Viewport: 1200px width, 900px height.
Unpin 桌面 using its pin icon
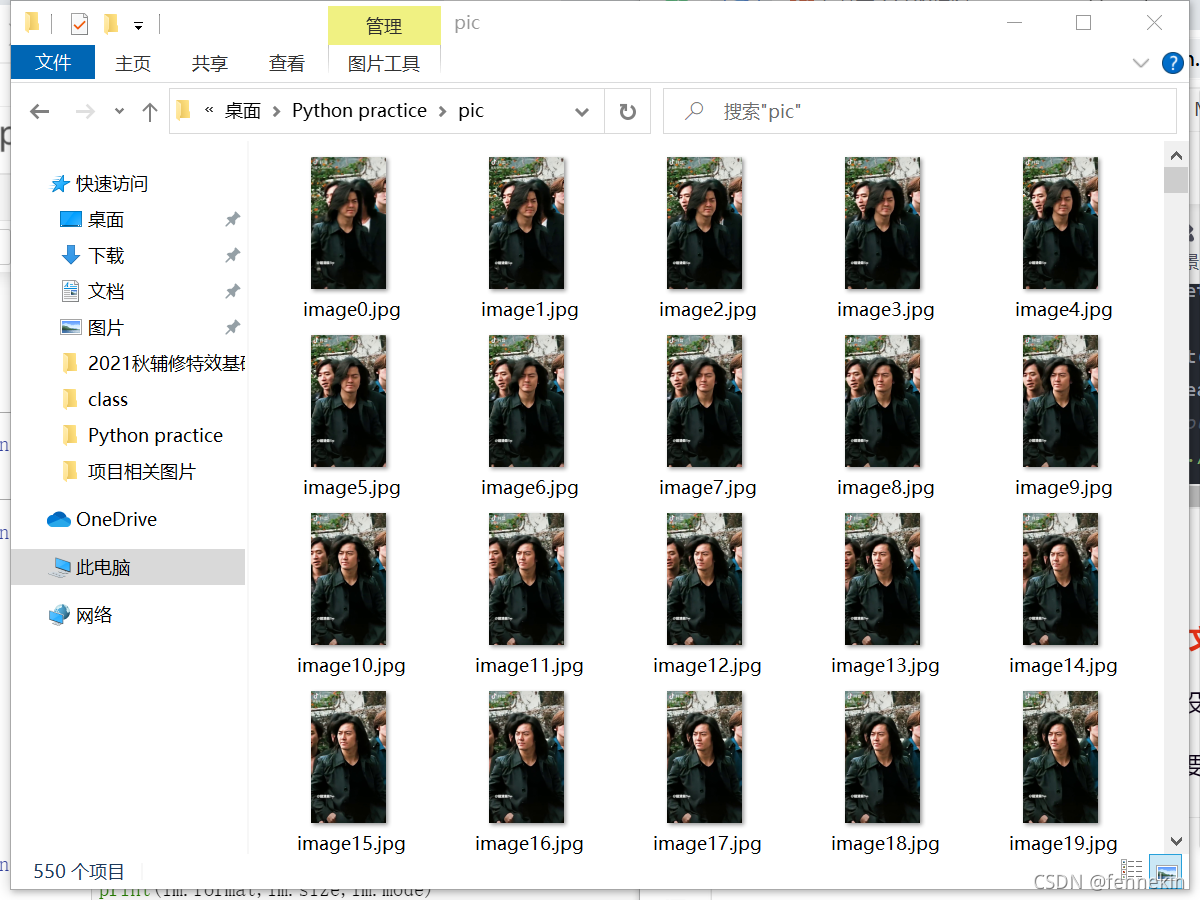232,220
